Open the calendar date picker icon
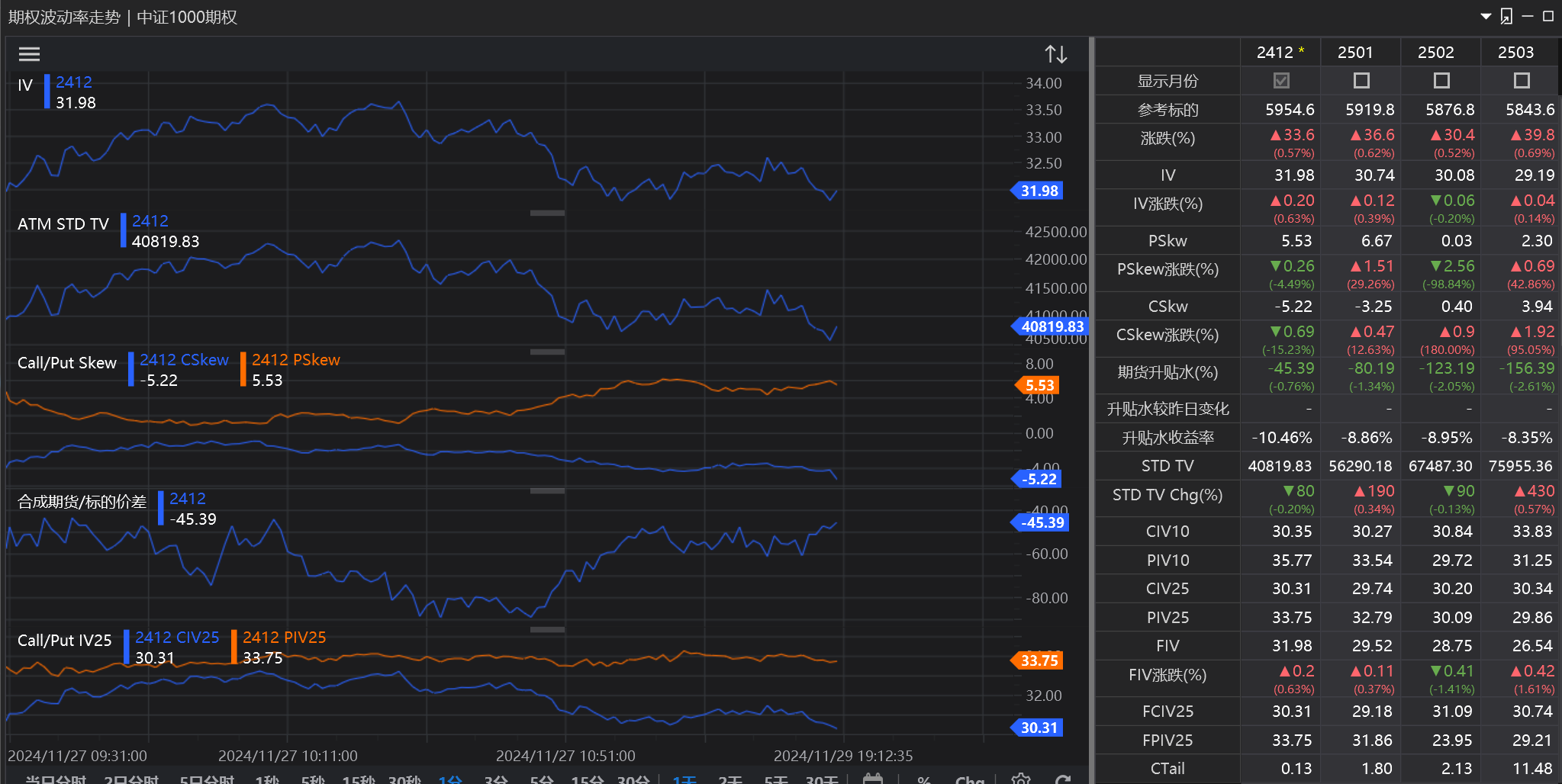 coord(872,779)
